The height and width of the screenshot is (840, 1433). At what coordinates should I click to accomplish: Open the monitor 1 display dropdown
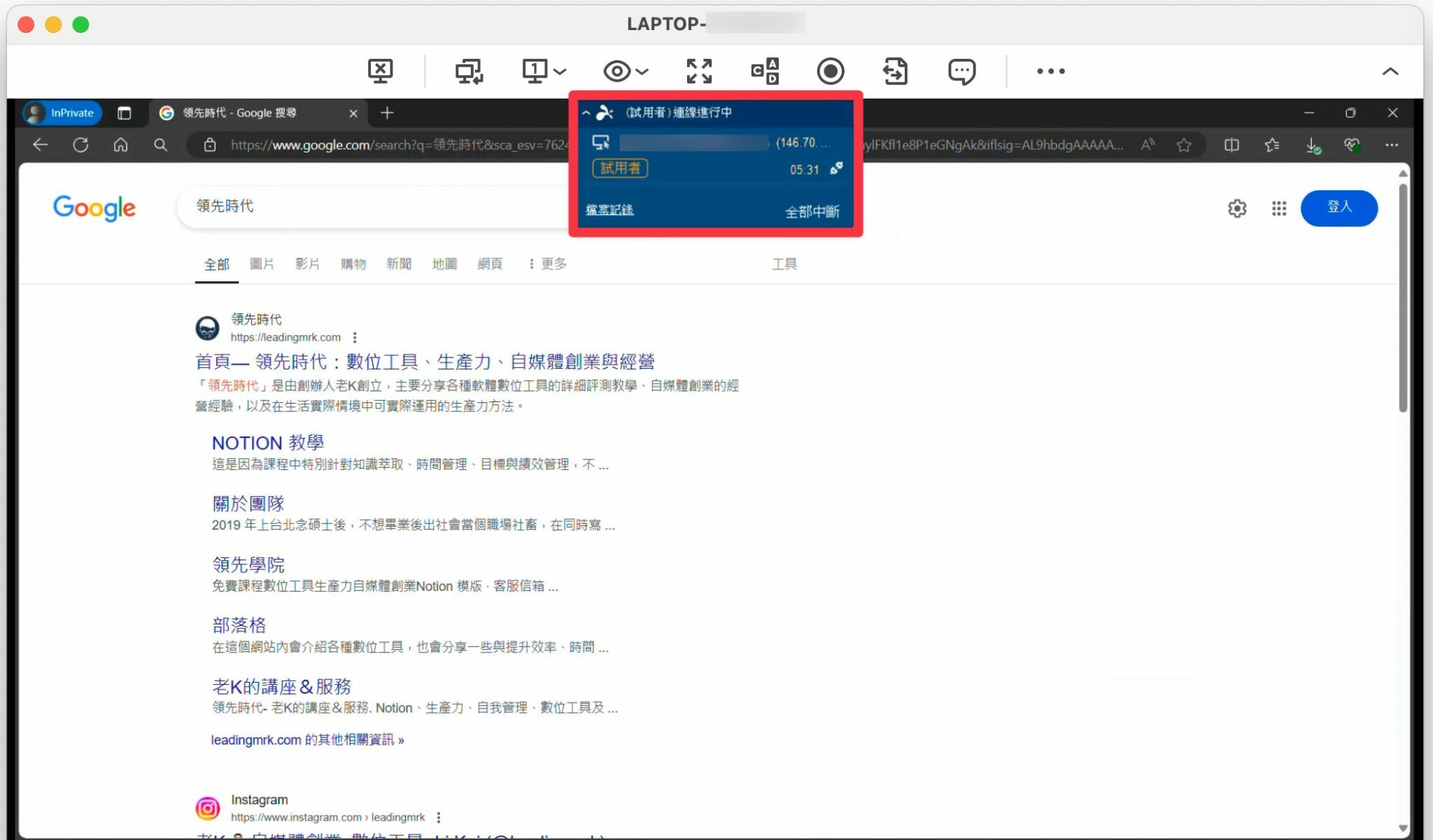pyautogui.click(x=542, y=70)
